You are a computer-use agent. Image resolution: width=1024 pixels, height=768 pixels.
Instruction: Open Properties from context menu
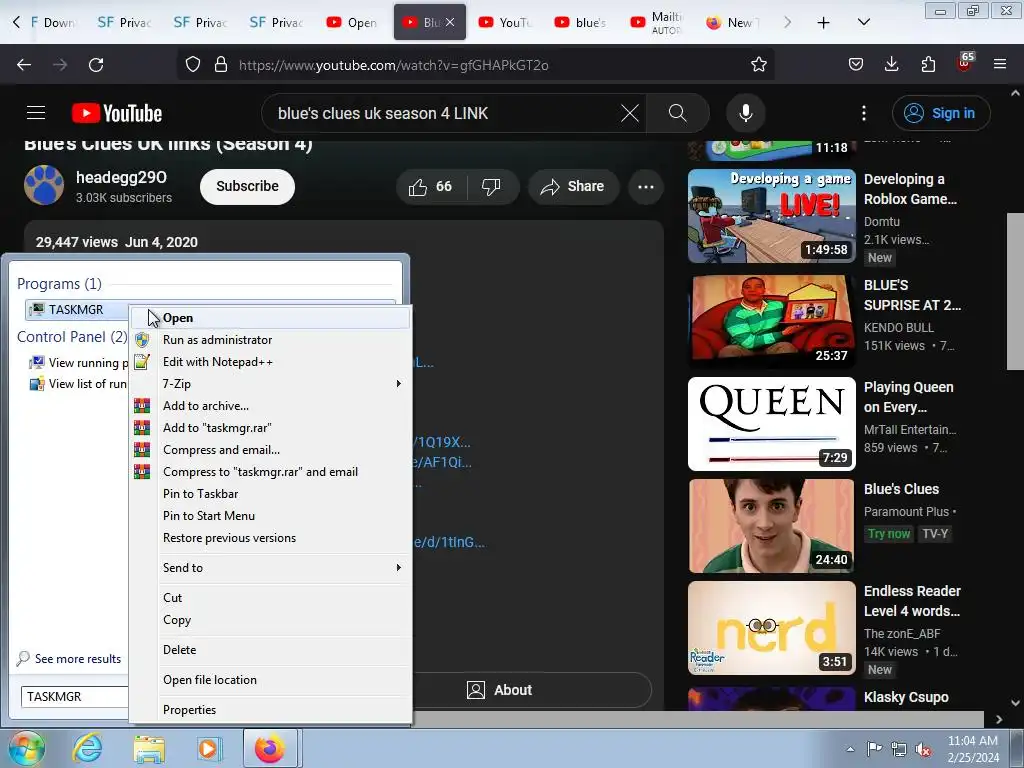pyautogui.click(x=270, y=710)
